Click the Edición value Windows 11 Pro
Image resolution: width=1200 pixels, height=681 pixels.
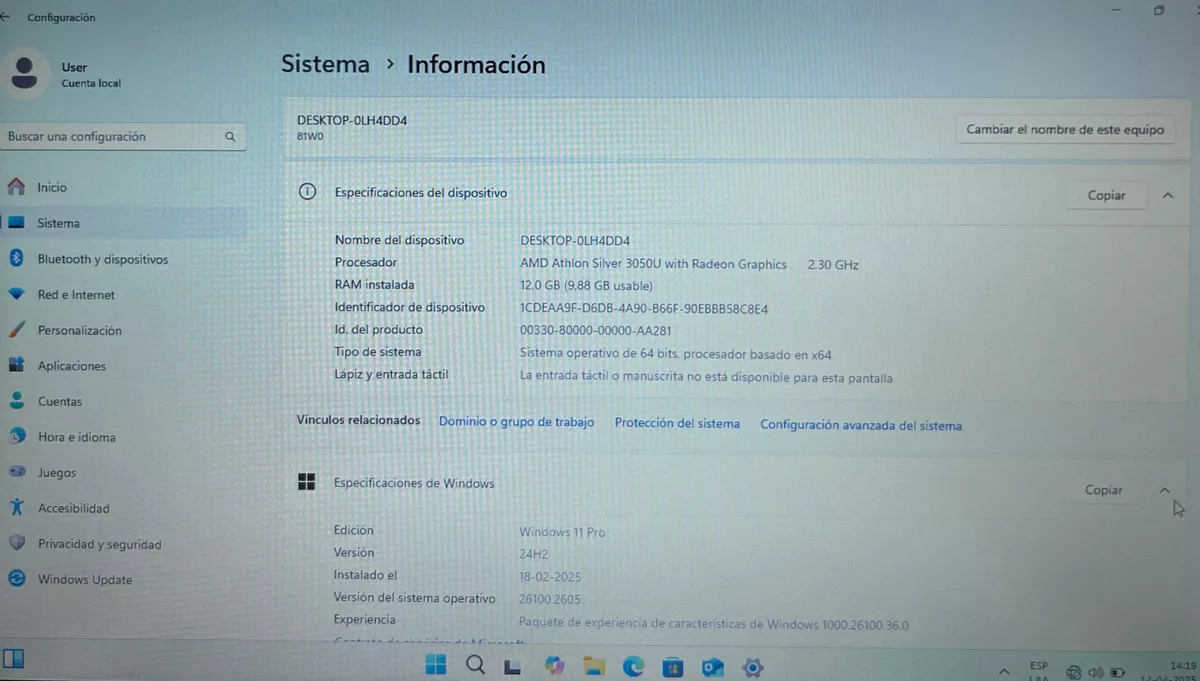pos(562,532)
